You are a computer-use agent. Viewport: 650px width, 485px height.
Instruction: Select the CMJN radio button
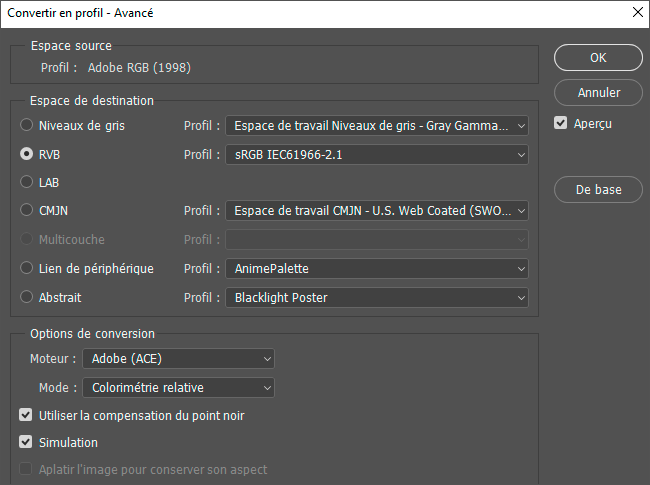point(27,211)
